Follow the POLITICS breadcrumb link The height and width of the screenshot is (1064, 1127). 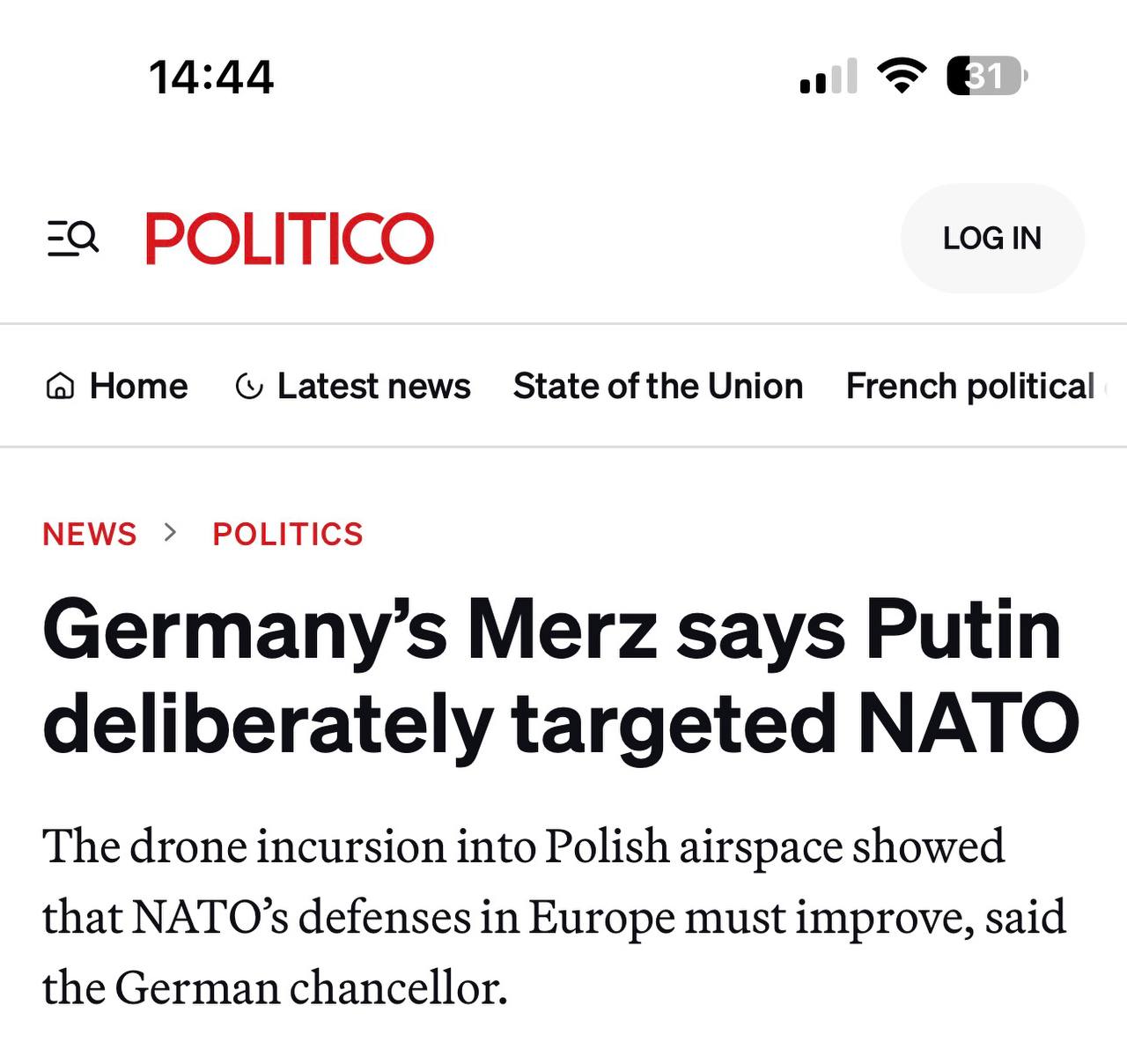(x=288, y=534)
